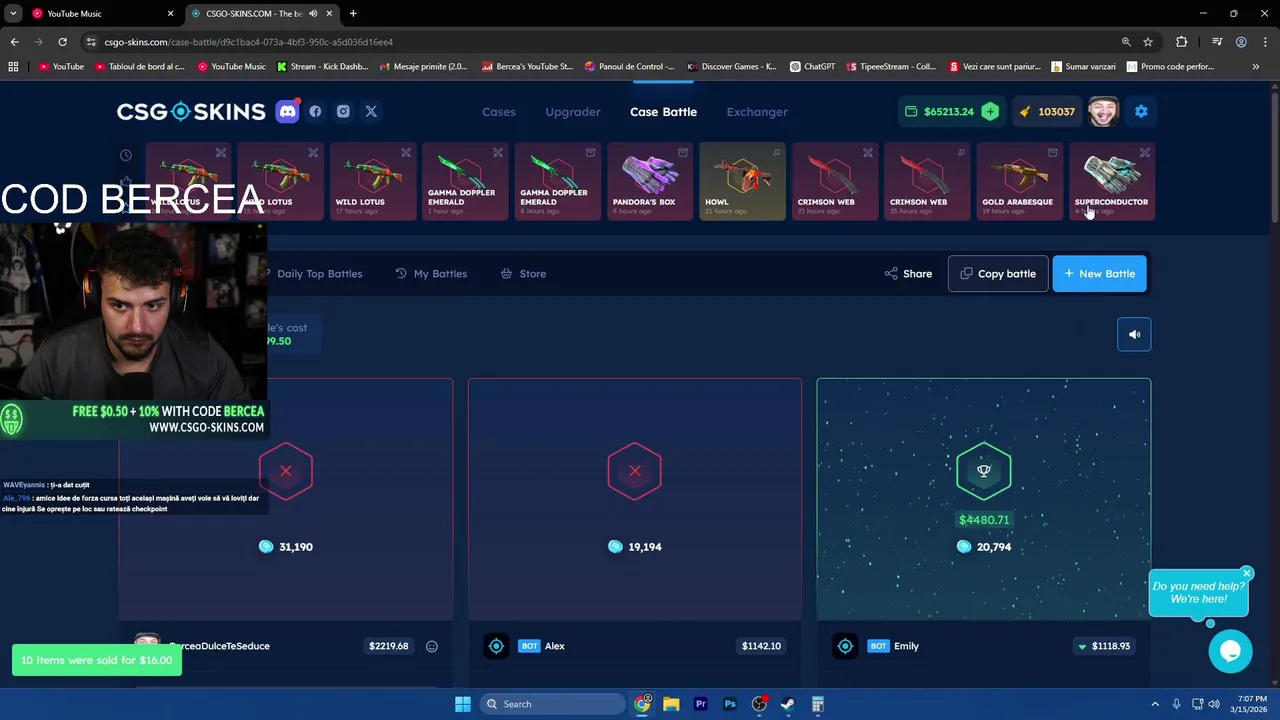Screen dimensions: 1280x720
Task: Close the YouTube Music tab
Action: pos(170,14)
